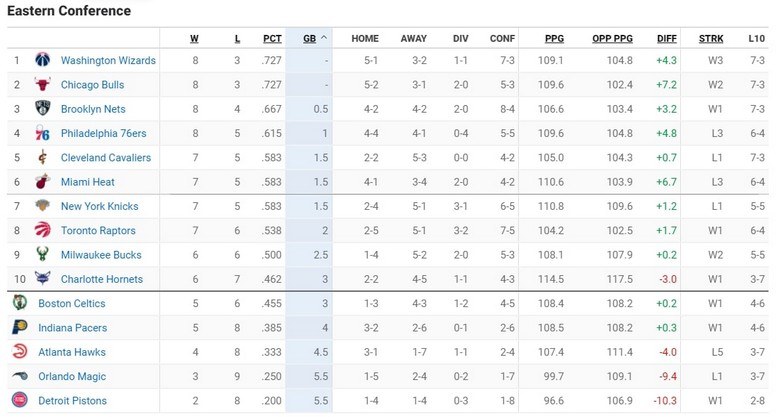Sort standings by W column header
The width and height of the screenshot is (777, 417).
(194, 39)
